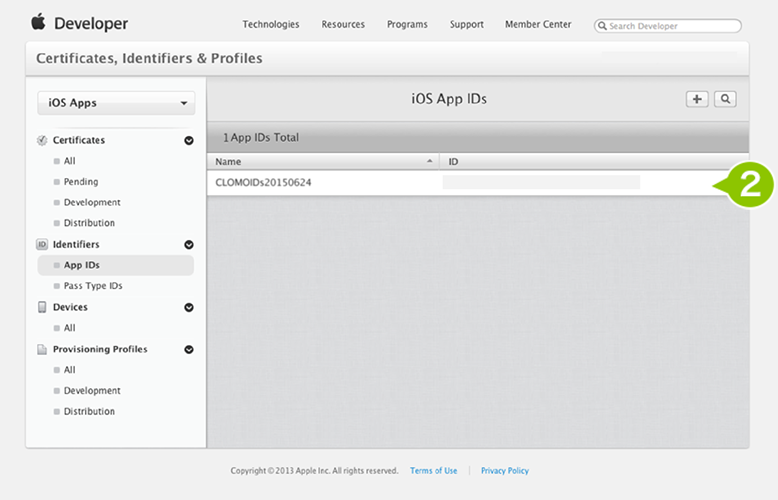Collapse the Identifiers section arrow
This screenshot has width=778, height=500.
(189, 245)
